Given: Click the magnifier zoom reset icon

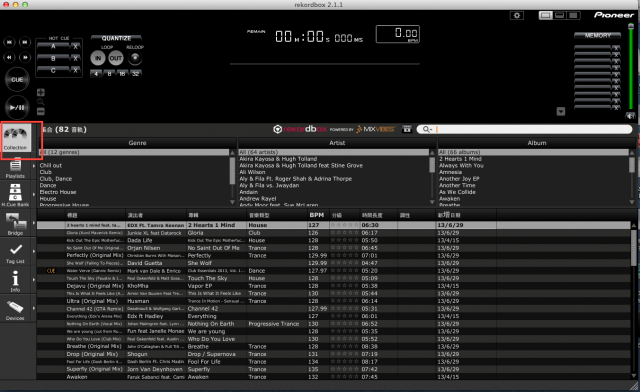Looking at the screenshot, I should click(x=40, y=102).
